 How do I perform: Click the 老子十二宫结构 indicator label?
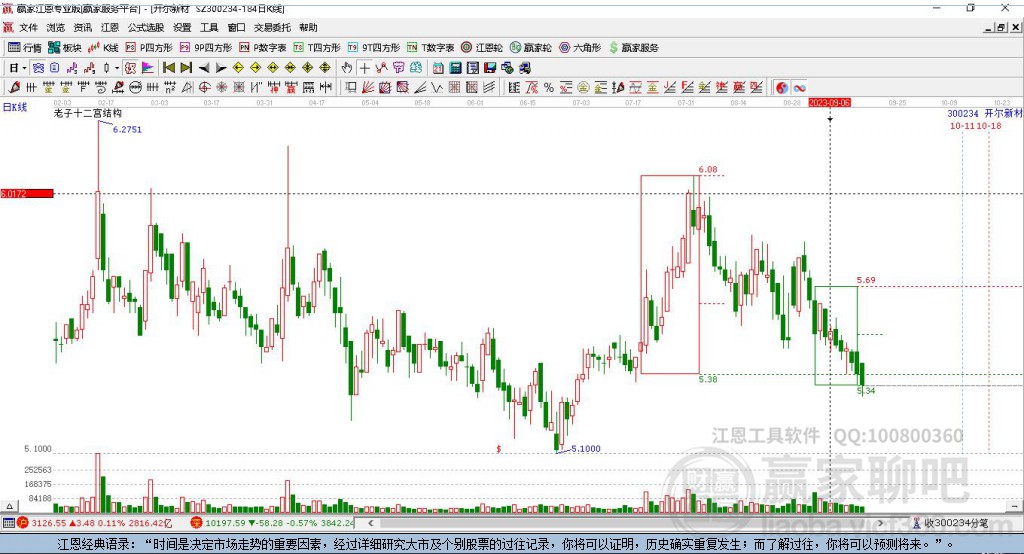click(x=88, y=113)
